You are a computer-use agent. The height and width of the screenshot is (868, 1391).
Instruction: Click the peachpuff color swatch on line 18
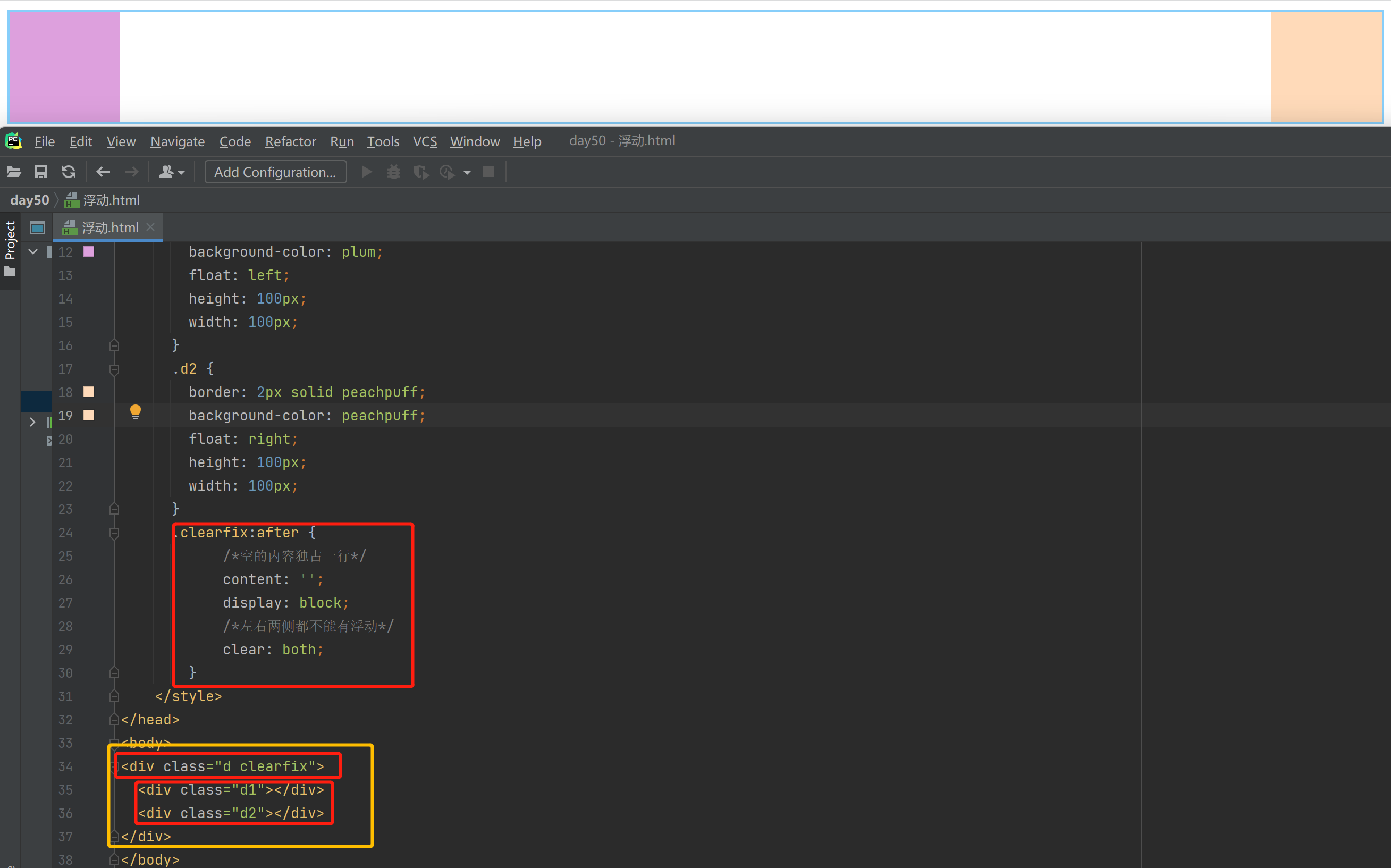88,392
